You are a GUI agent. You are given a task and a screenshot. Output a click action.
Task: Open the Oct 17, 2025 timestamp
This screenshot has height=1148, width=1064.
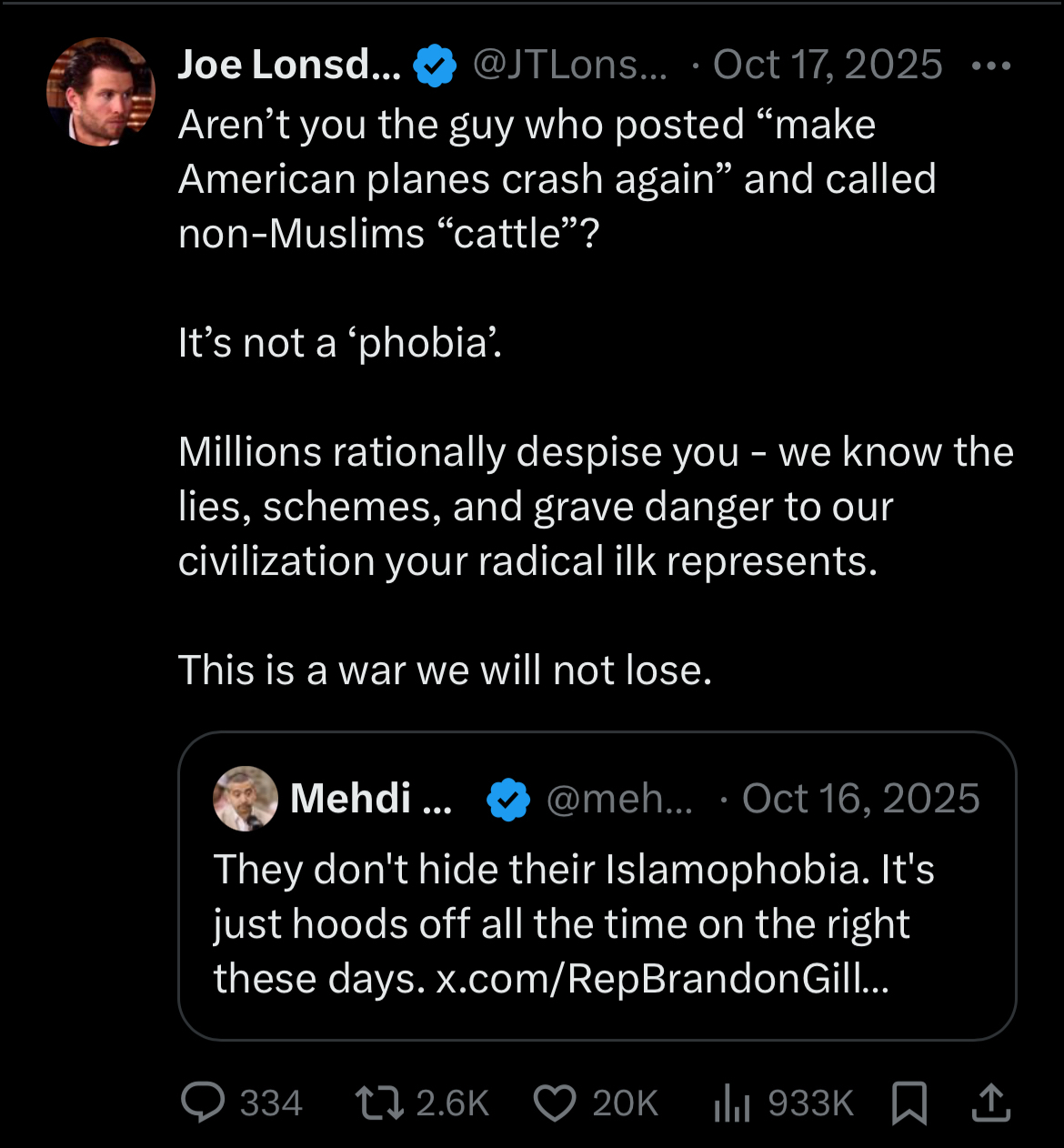pos(828,65)
